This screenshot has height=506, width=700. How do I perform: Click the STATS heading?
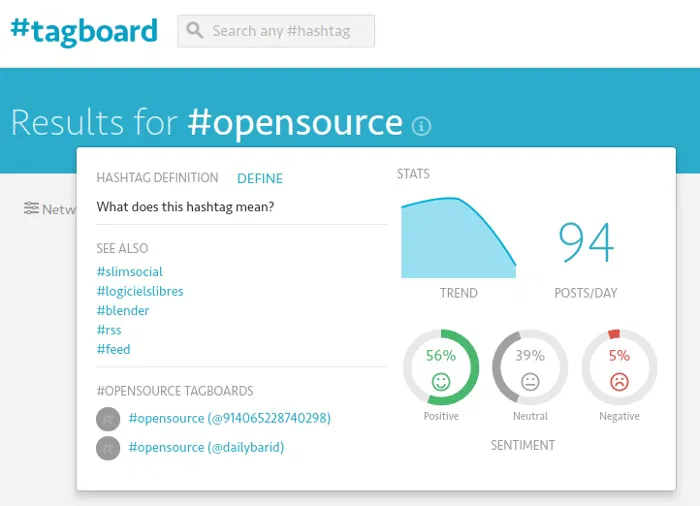click(413, 174)
